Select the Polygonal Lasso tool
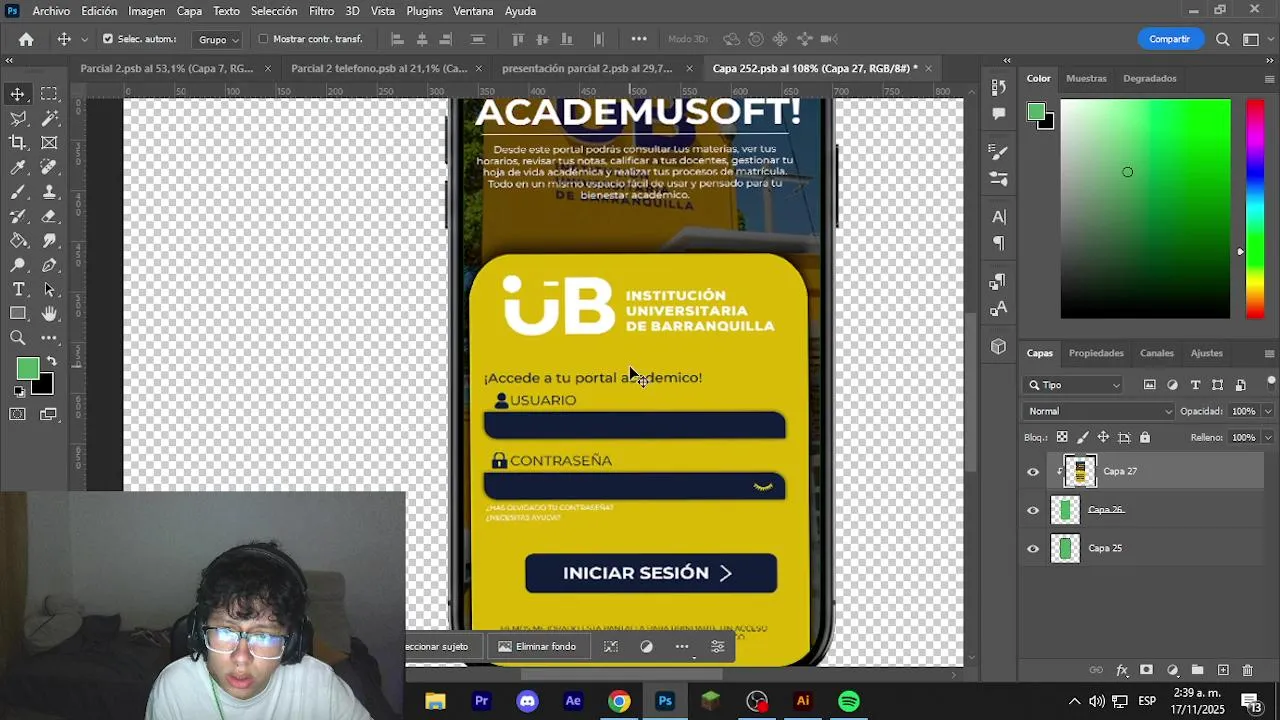Viewport: 1280px width, 720px height. click(x=18, y=119)
